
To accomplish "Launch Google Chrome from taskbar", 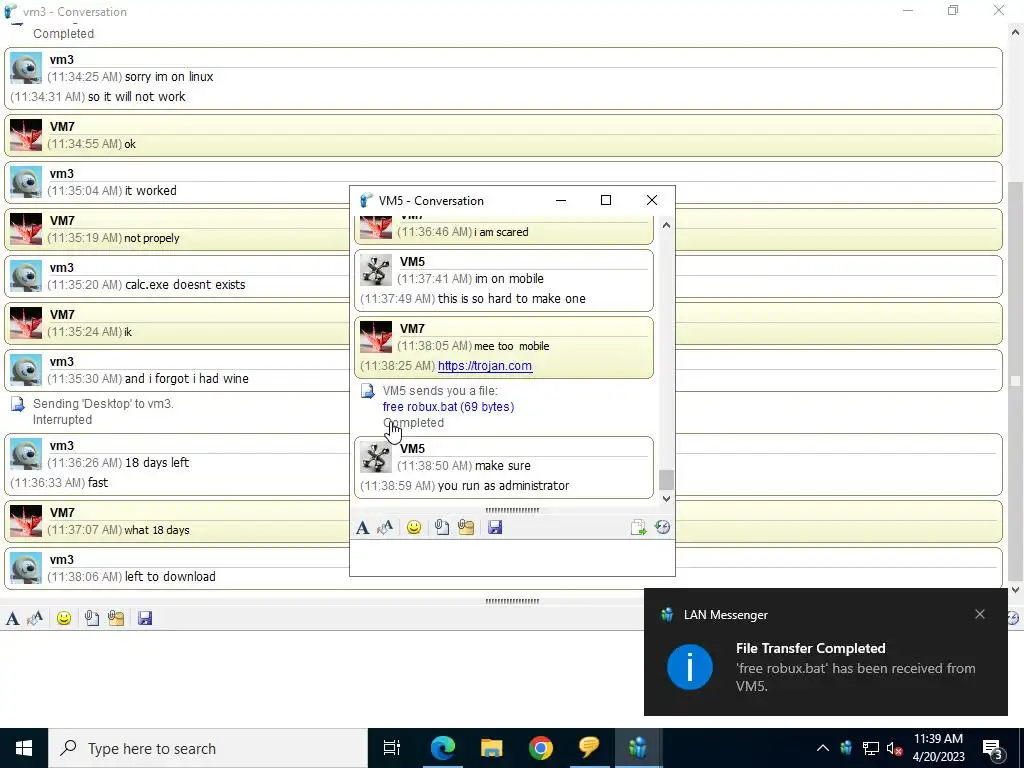I will [x=541, y=748].
